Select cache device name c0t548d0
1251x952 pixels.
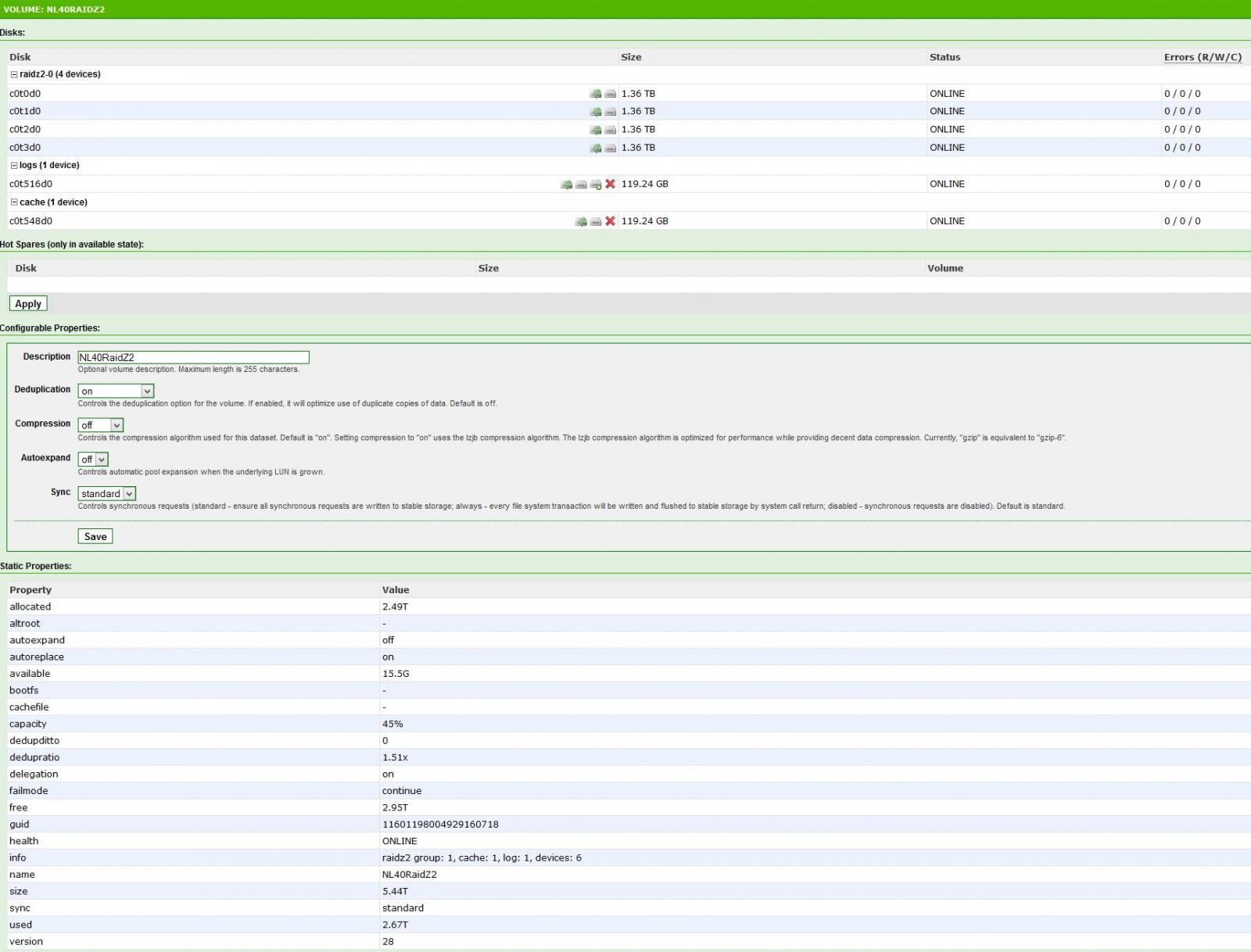point(31,221)
